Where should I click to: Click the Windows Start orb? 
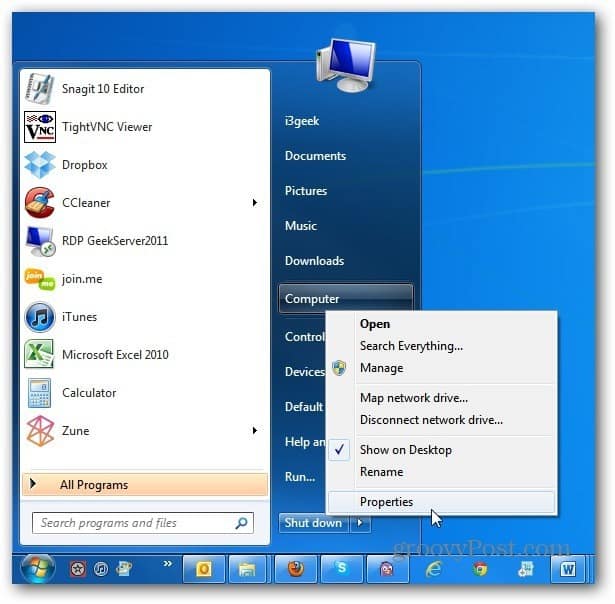(x=38, y=568)
